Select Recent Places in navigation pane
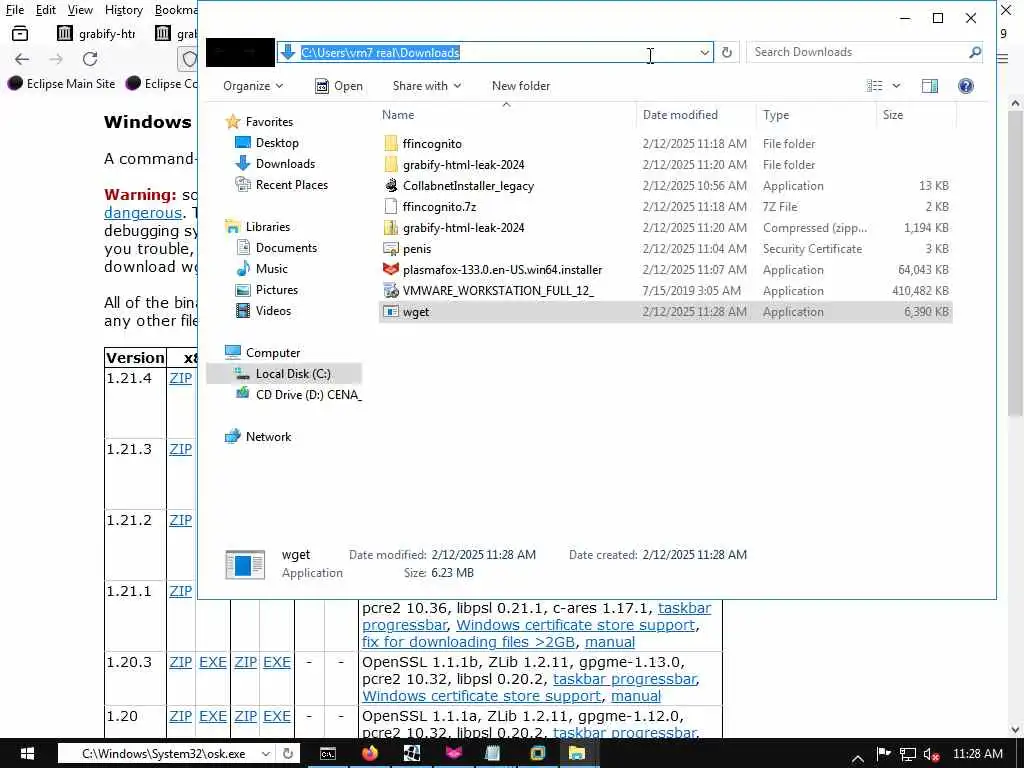Viewport: 1024px width, 768px height. (x=281, y=185)
